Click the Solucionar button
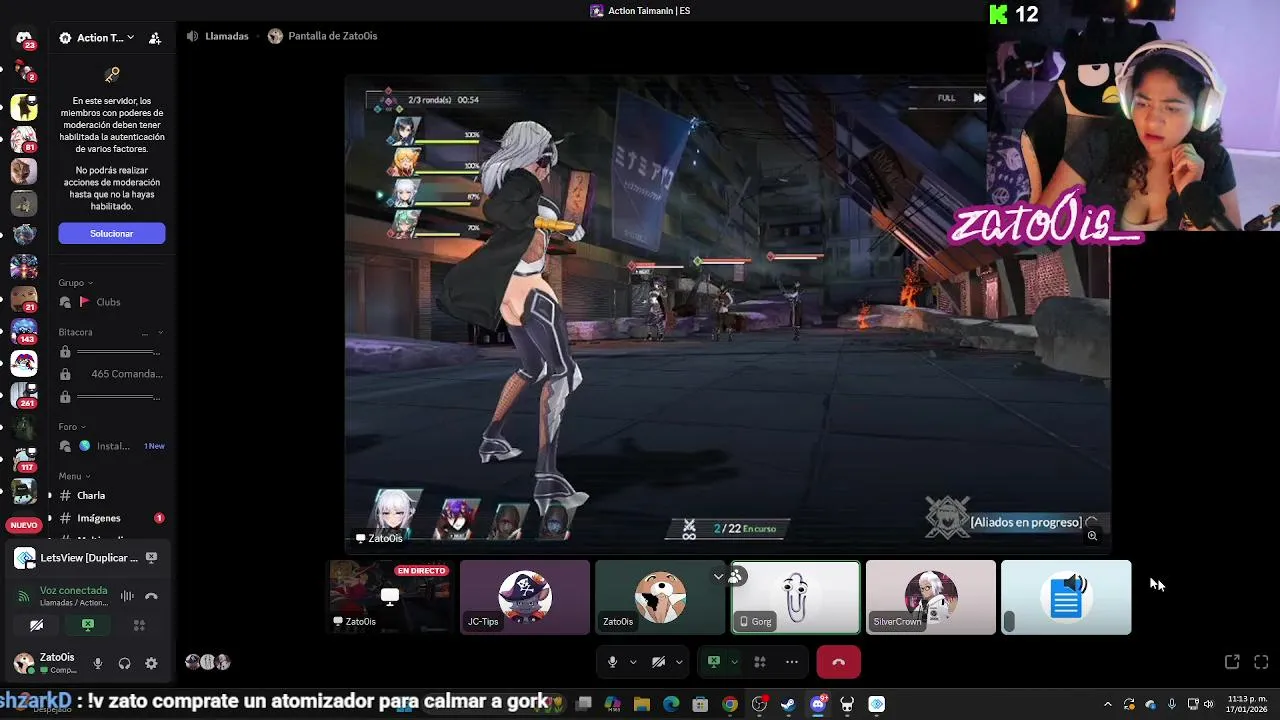This screenshot has height=720, width=1280. click(112, 233)
